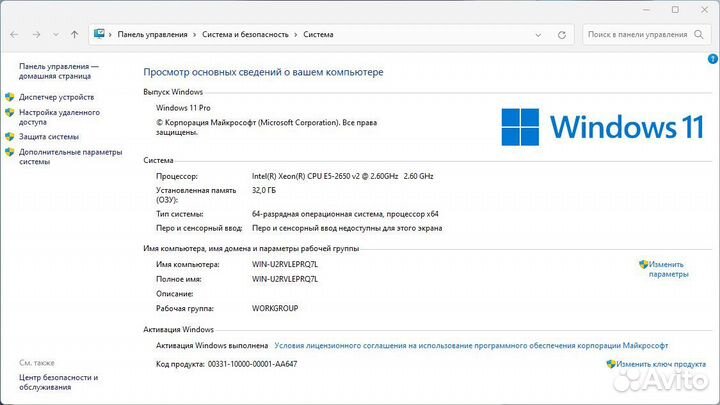Click 'Изменить параметры' link
This screenshot has height=405, width=720.
(668, 269)
